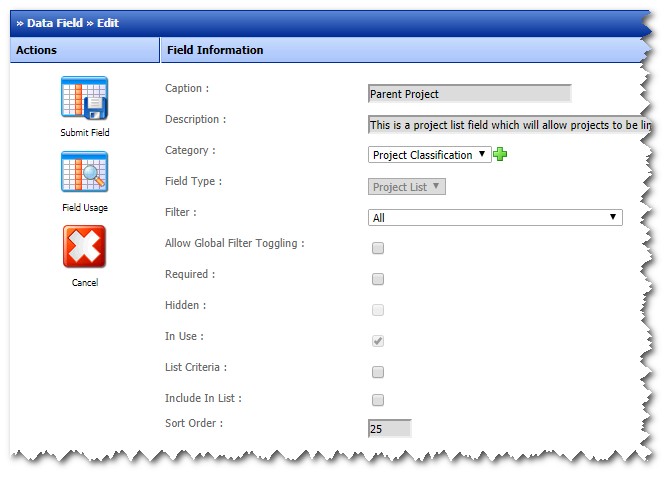Expand the Filter dropdown set to All
Image resolution: width=669 pixels, height=478 pixels.
495,217
